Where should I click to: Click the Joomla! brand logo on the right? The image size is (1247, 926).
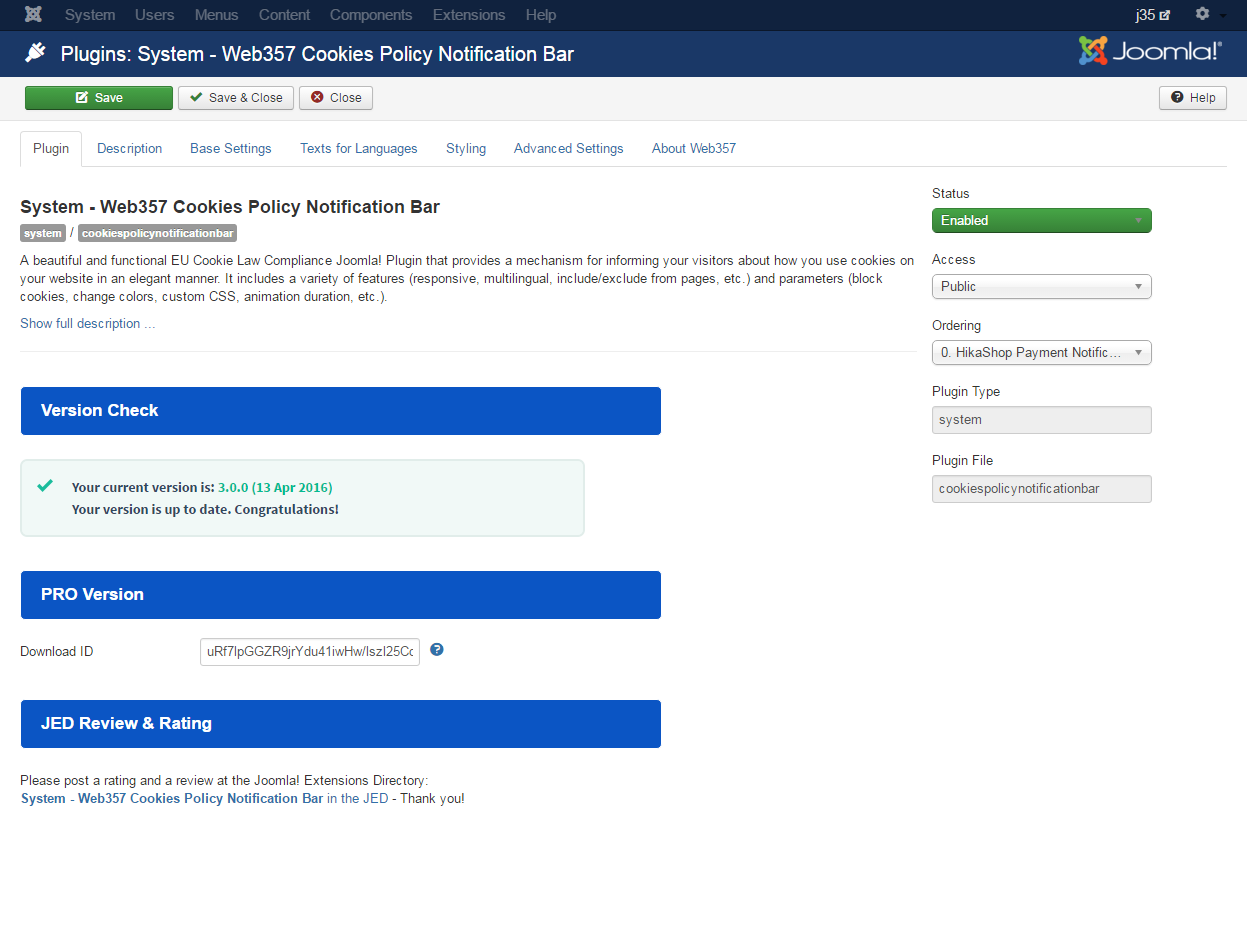pyautogui.click(x=1150, y=51)
